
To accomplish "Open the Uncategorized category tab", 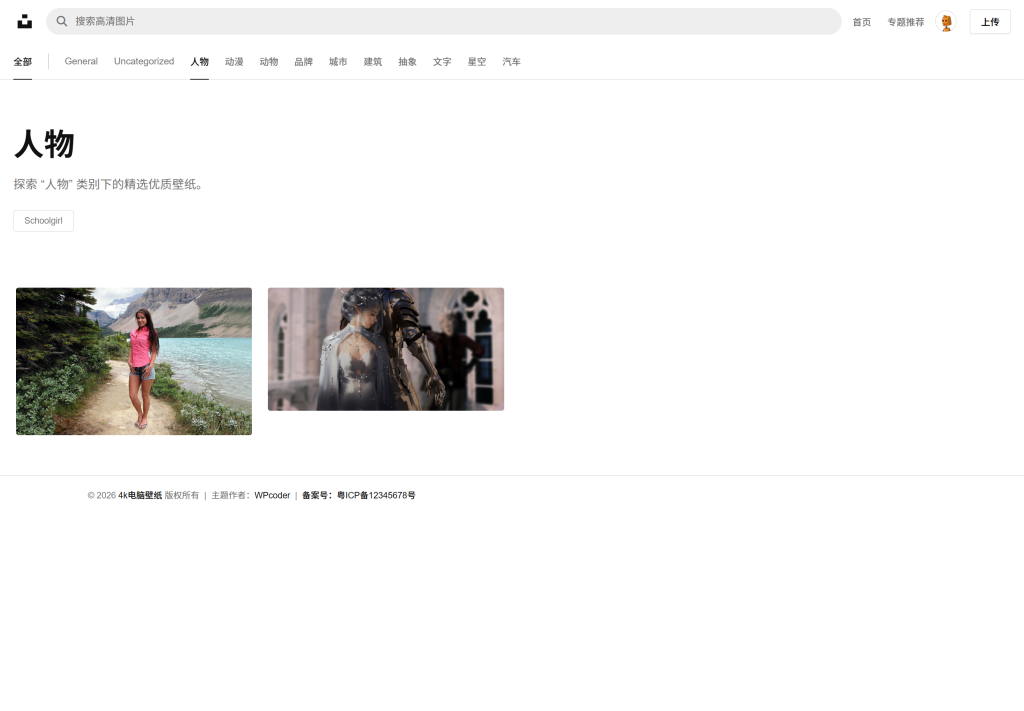I will (144, 62).
